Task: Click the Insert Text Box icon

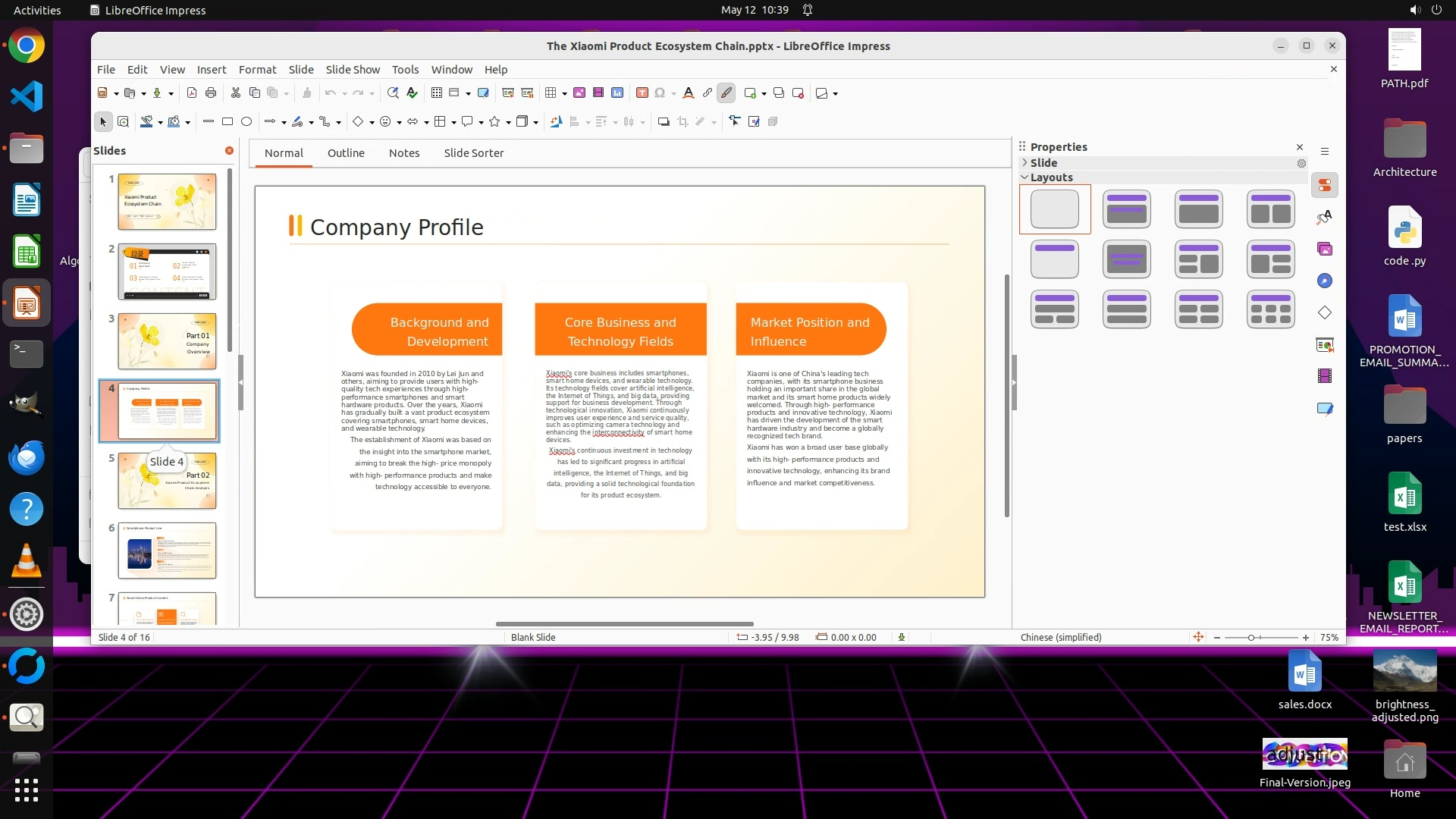Action: pos(642,93)
